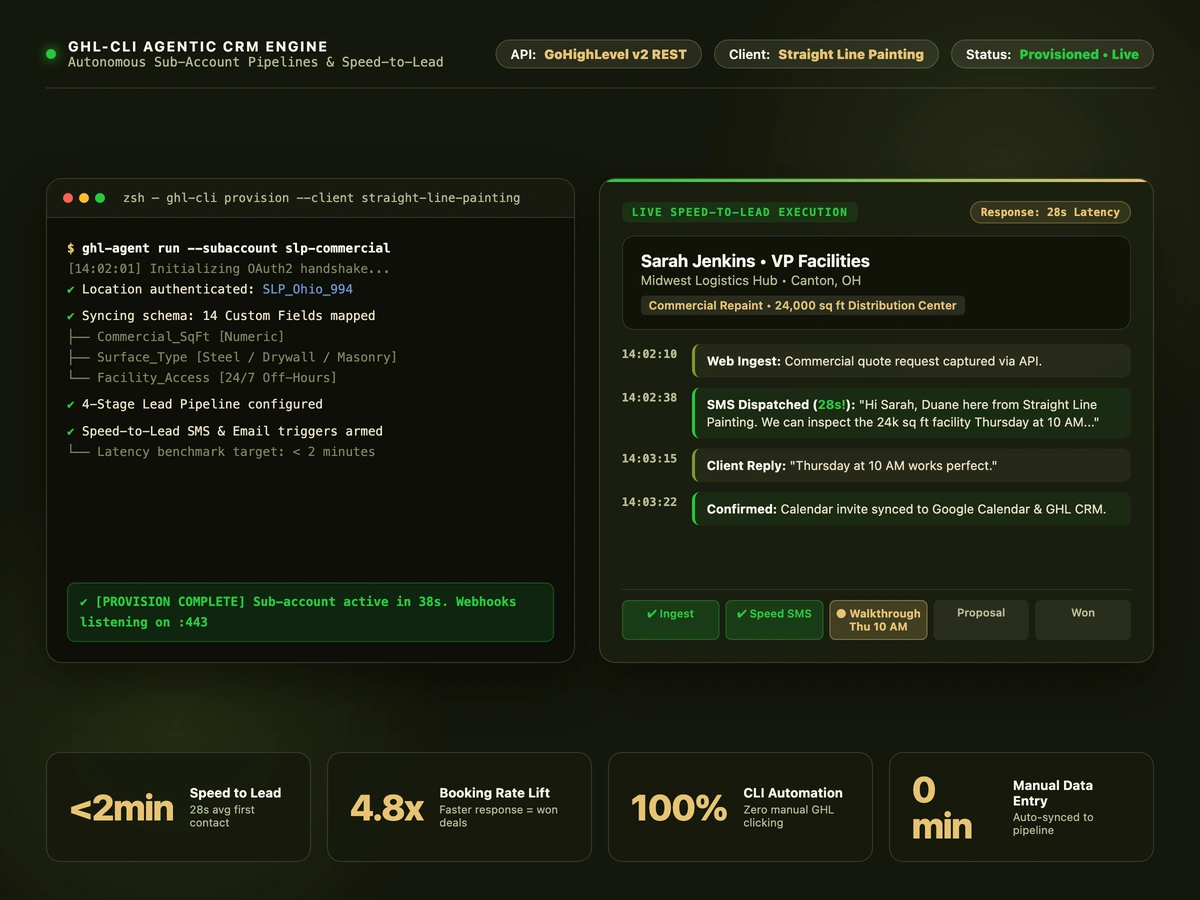Click the red terminal window dot
This screenshot has height=900, width=1200.
68,198
